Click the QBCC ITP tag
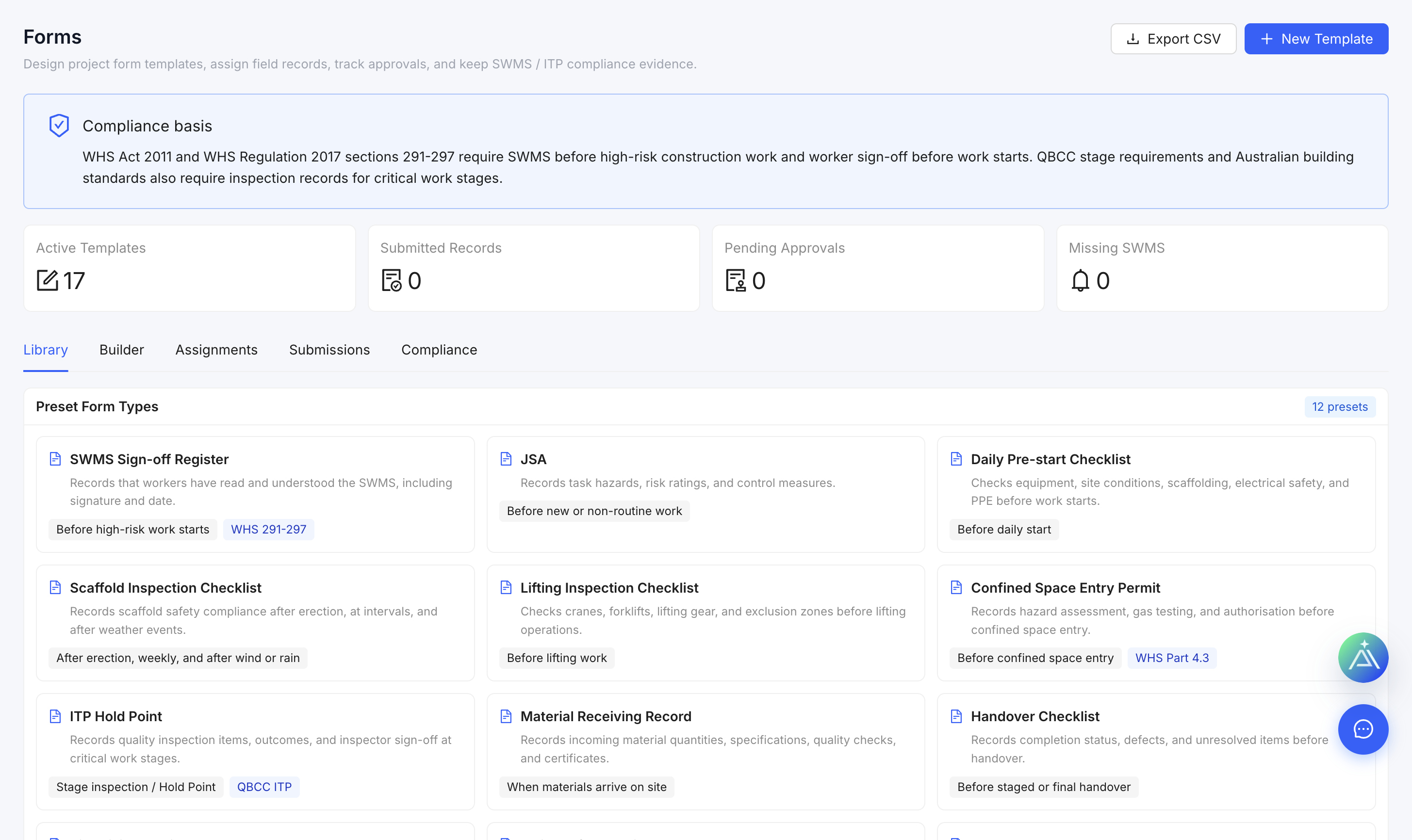The image size is (1412, 840). pos(264,787)
